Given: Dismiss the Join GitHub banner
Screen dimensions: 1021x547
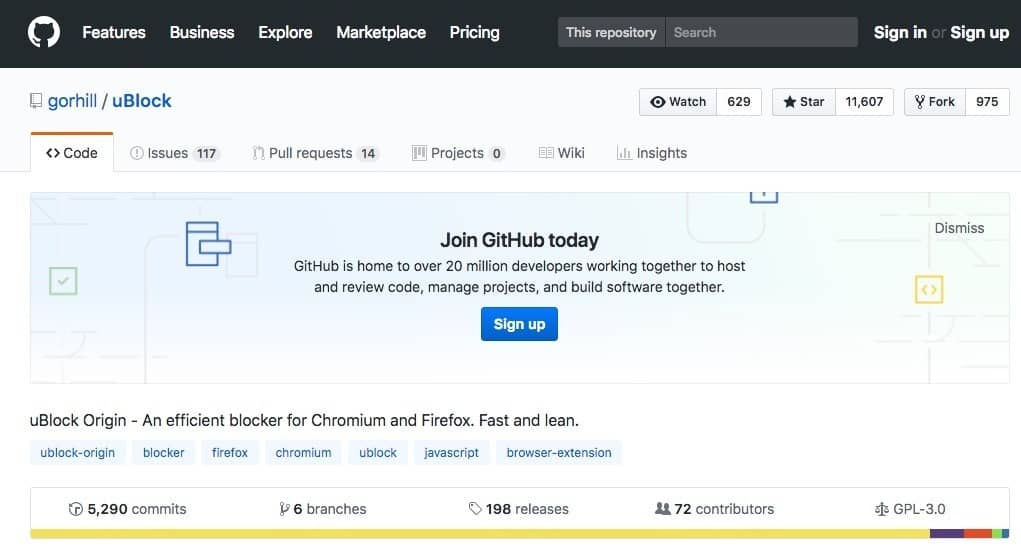Looking at the screenshot, I should point(959,228).
